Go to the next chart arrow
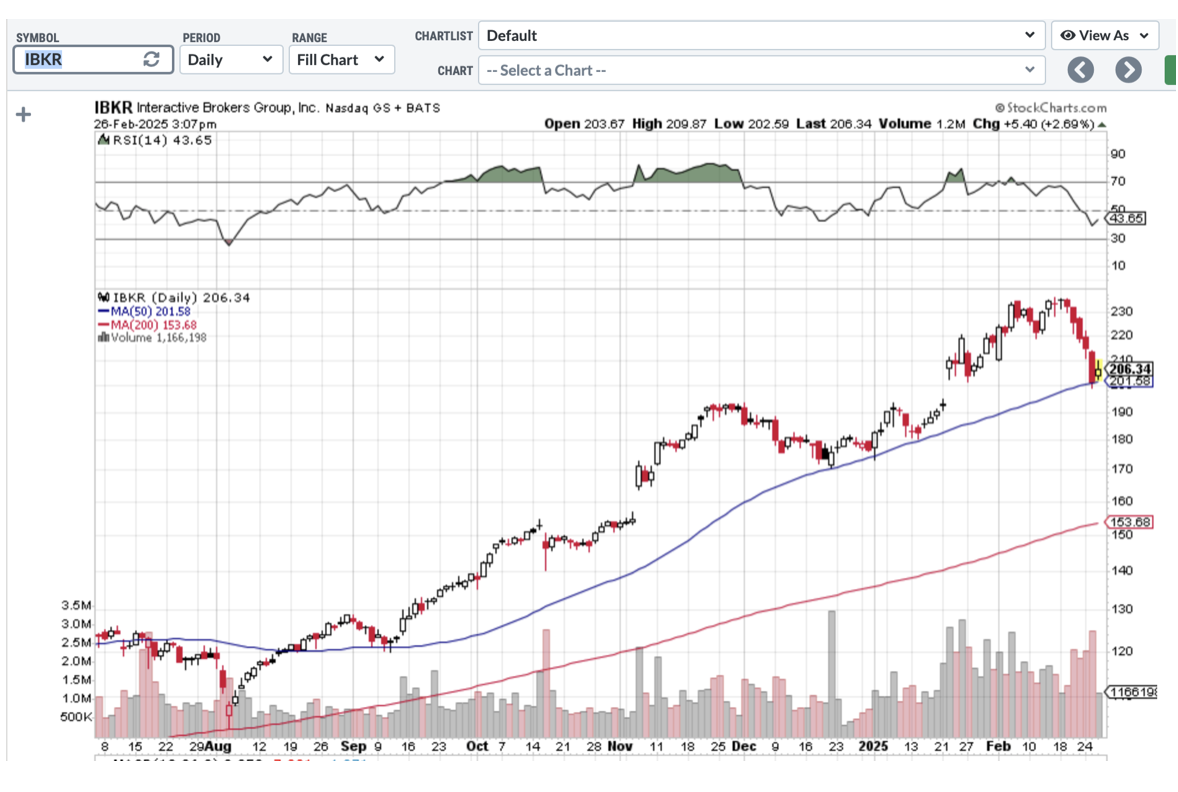 coord(1128,70)
